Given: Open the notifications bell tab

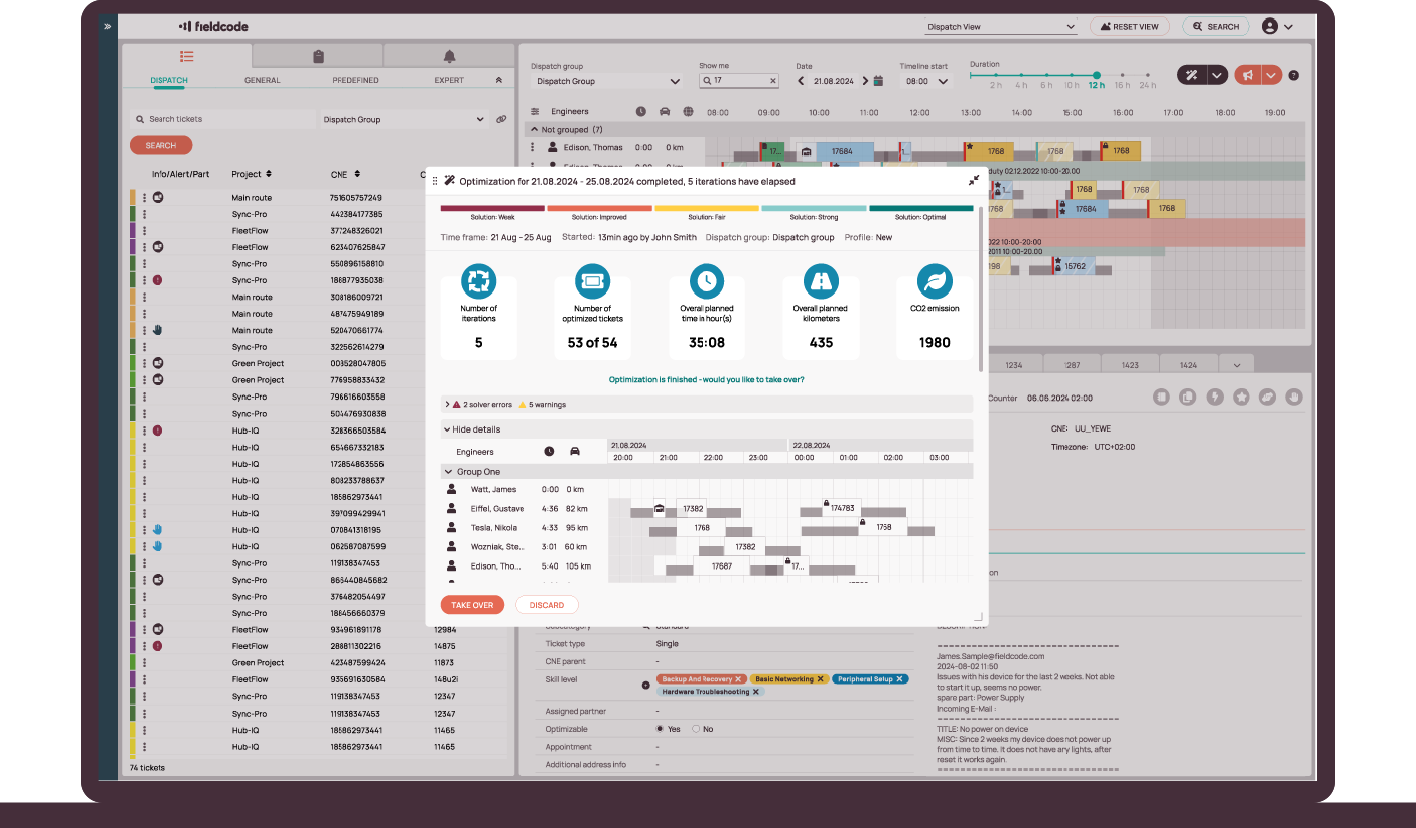Looking at the screenshot, I should pos(449,56).
